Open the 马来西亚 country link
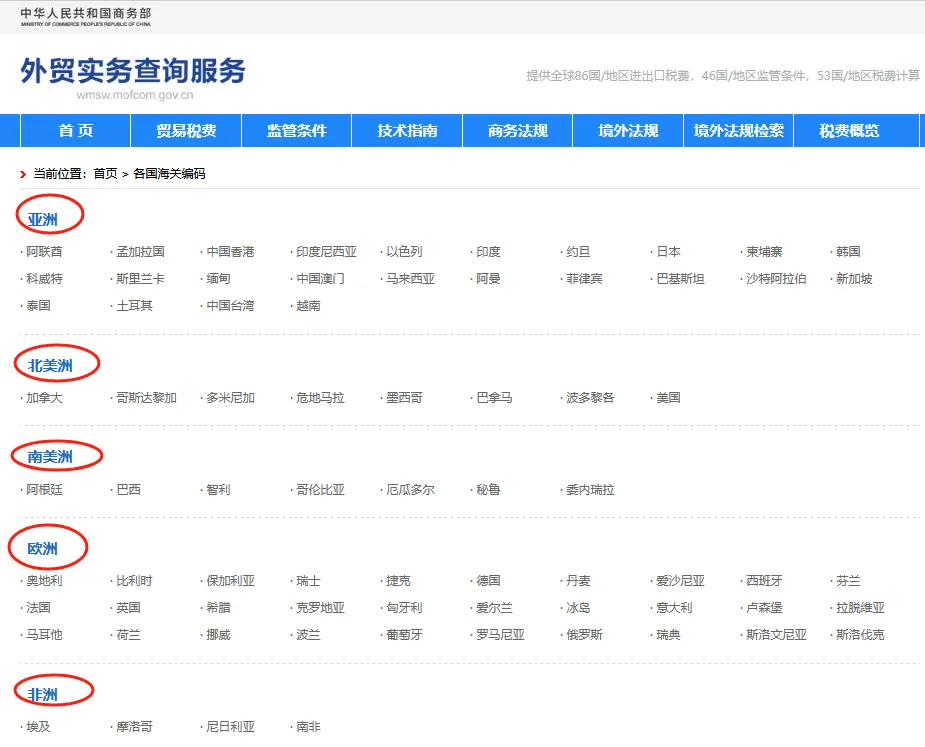925x747 pixels. (x=410, y=279)
